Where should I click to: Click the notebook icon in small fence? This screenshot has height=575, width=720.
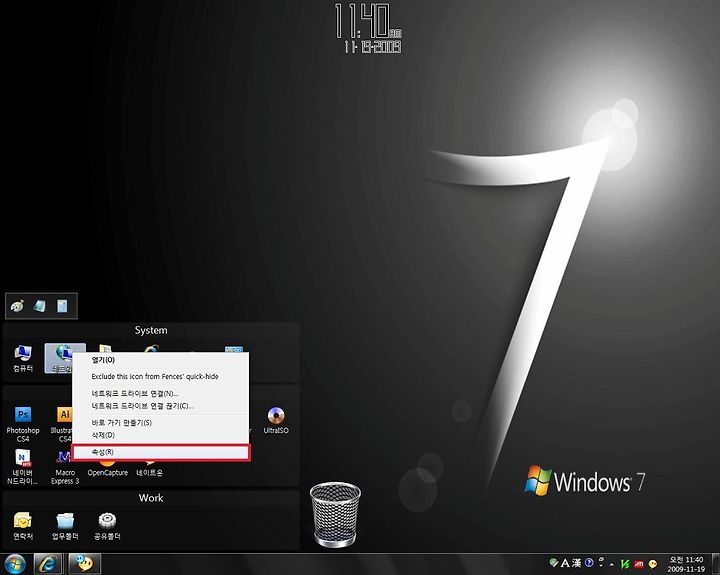40,306
